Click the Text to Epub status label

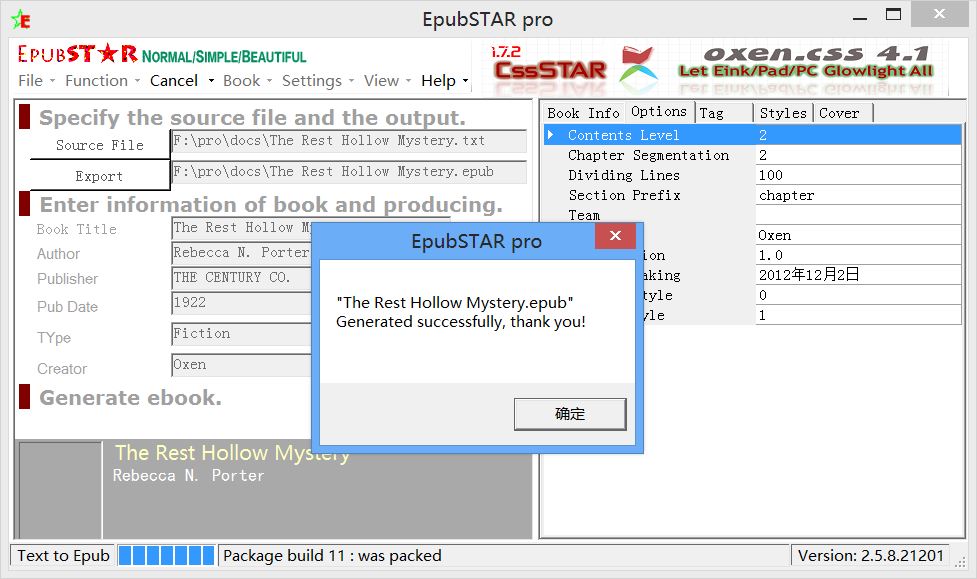[x=64, y=555]
